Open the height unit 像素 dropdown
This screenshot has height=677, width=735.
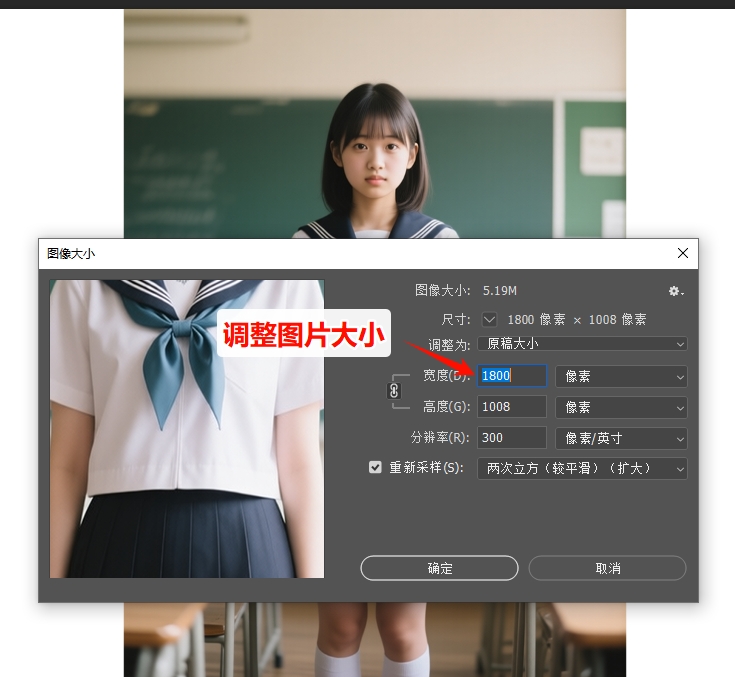pyautogui.click(x=621, y=407)
